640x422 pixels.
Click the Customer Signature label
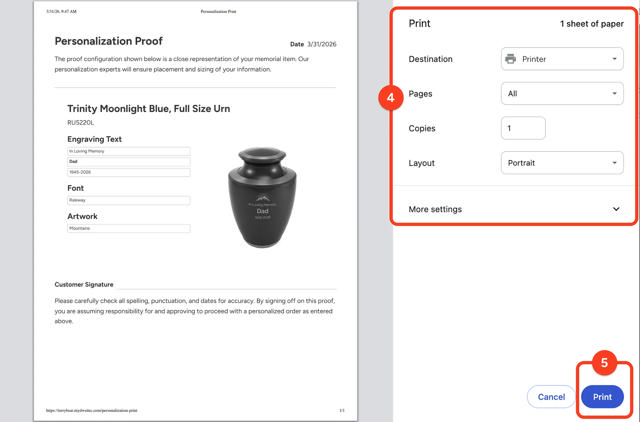click(84, 284)
